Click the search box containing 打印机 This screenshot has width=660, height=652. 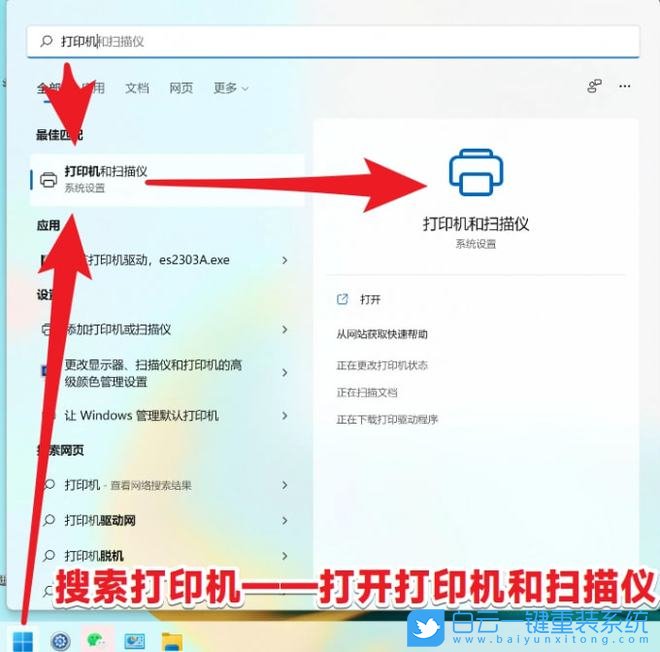(x=333, y=41)
